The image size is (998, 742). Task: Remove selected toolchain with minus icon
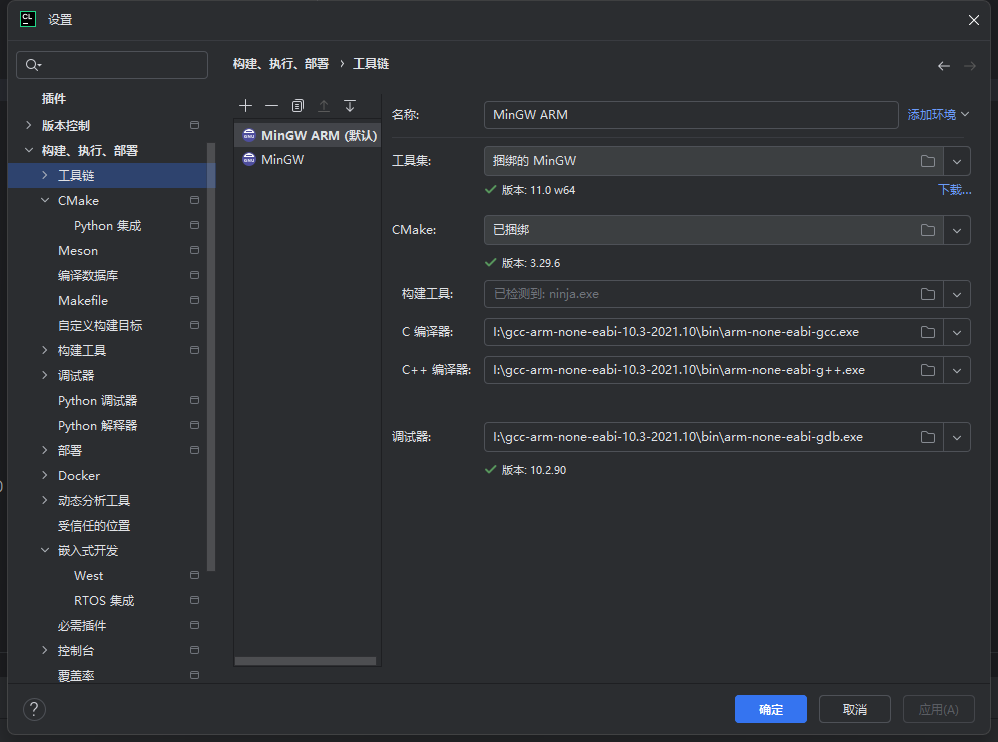(x=271, y=106)
